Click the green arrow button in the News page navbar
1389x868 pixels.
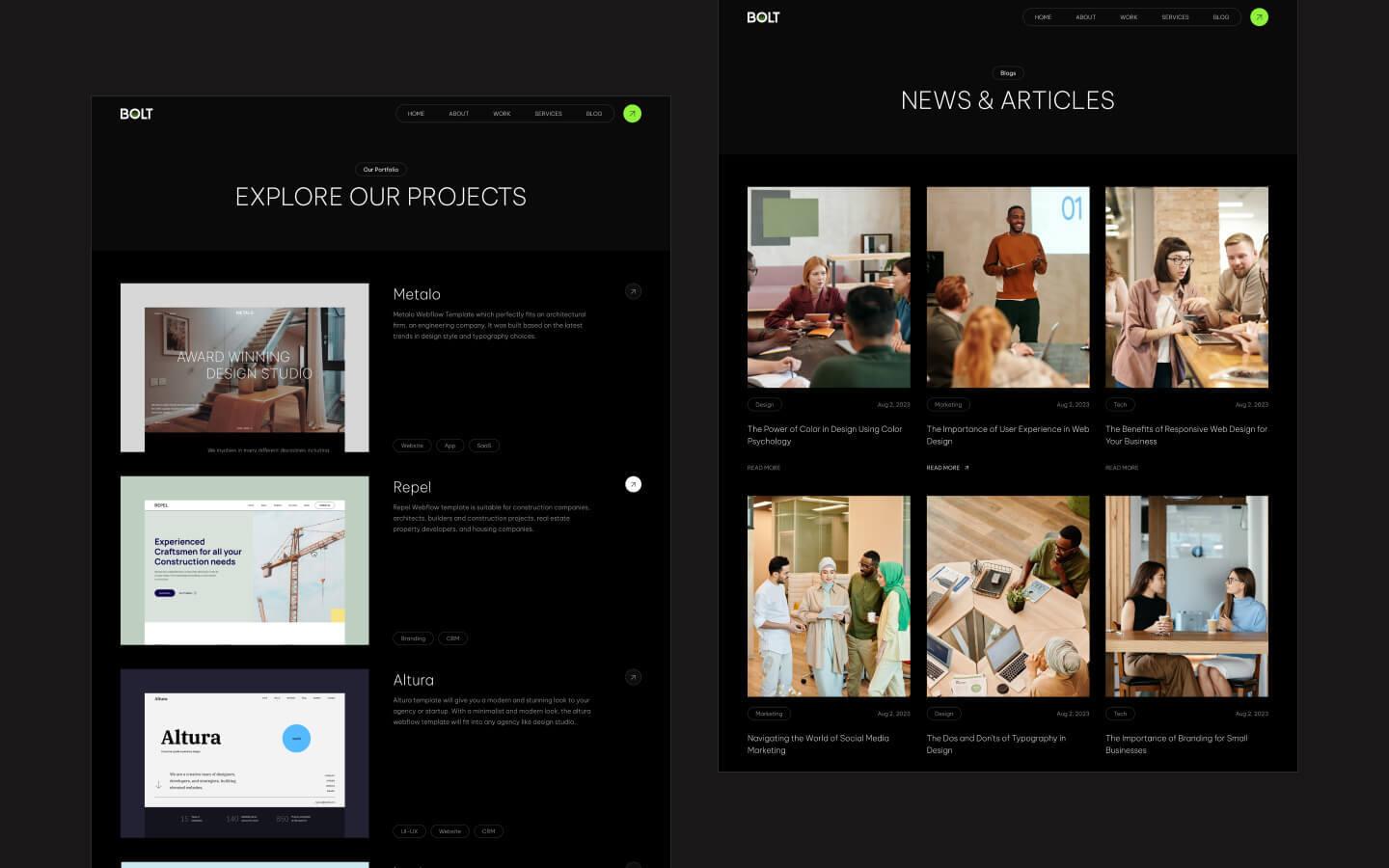tap(1259, 16)
